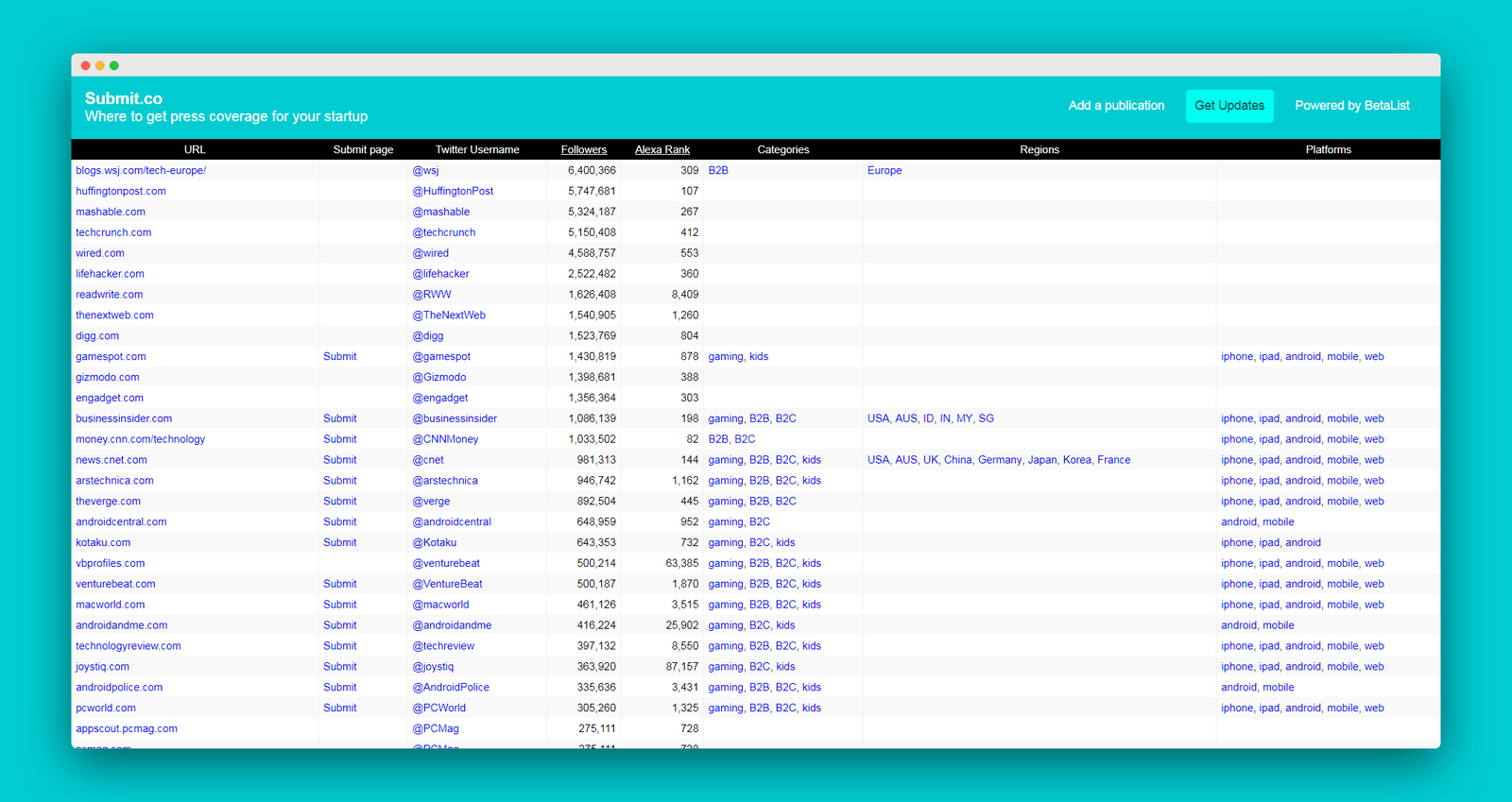The width and height of the screenshot is (1512, 802).
Task: Open androidandme.com link
Action: click(x=122, y=626)
